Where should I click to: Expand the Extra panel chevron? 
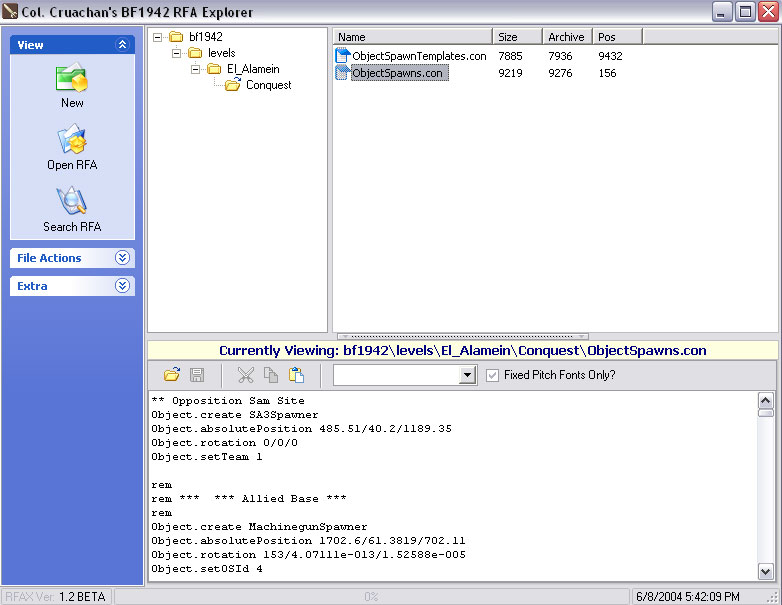click(x=122, y=285)
